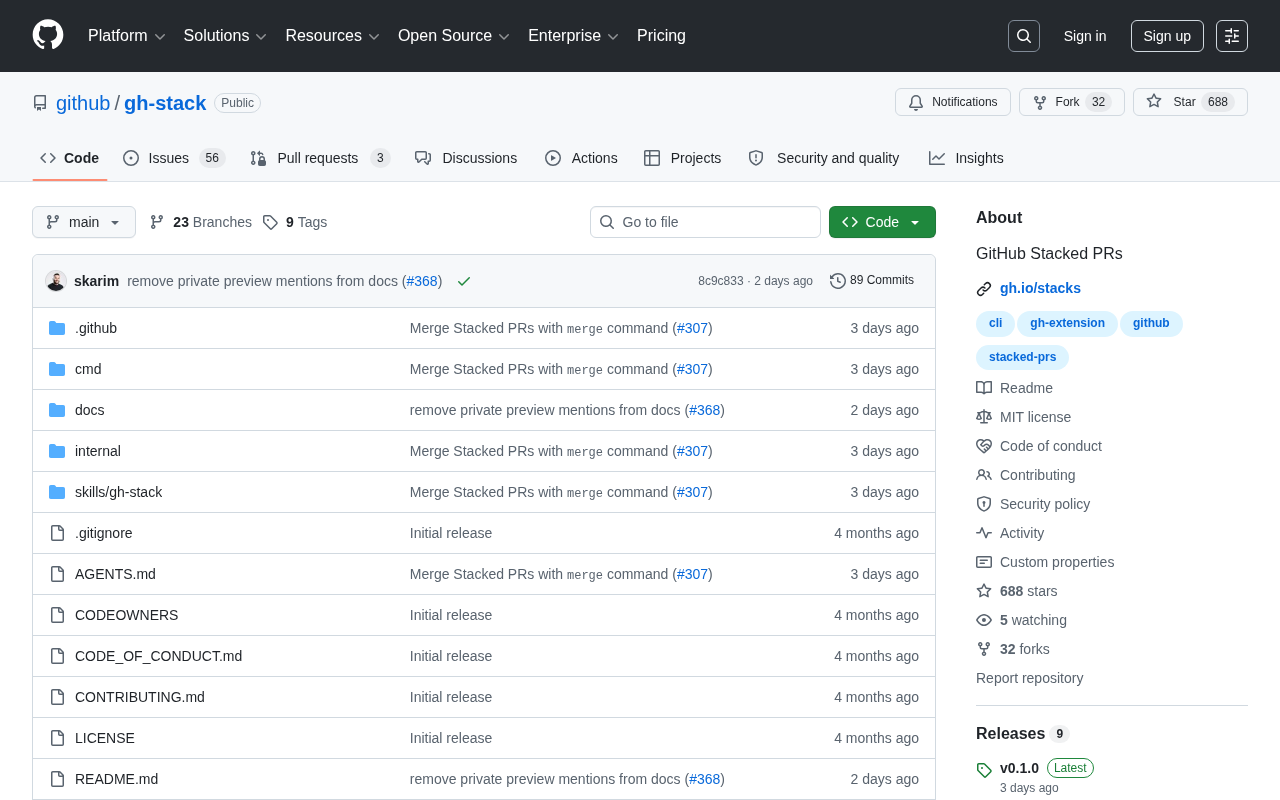This screenshot has height=800, width=1280.
Task: Open the main branch selector dropdown
Action: 84,222
